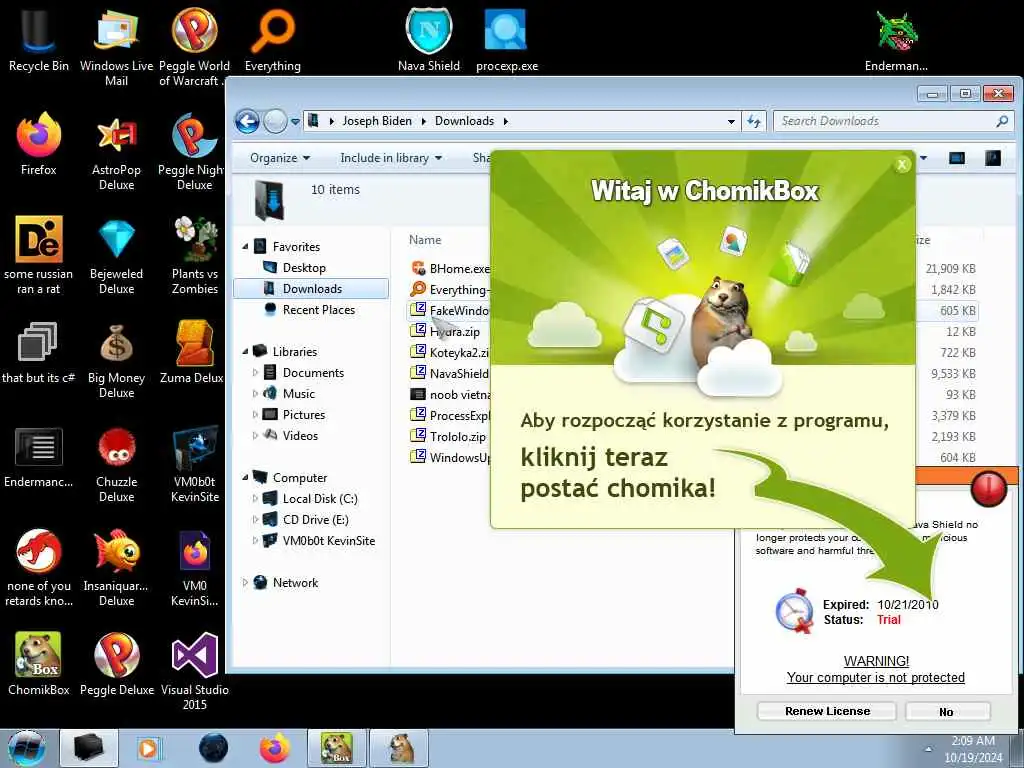Screen dimensions: 1024x768
Task: Select Downloads in the navigation pane
Action: tap(311, 289)
